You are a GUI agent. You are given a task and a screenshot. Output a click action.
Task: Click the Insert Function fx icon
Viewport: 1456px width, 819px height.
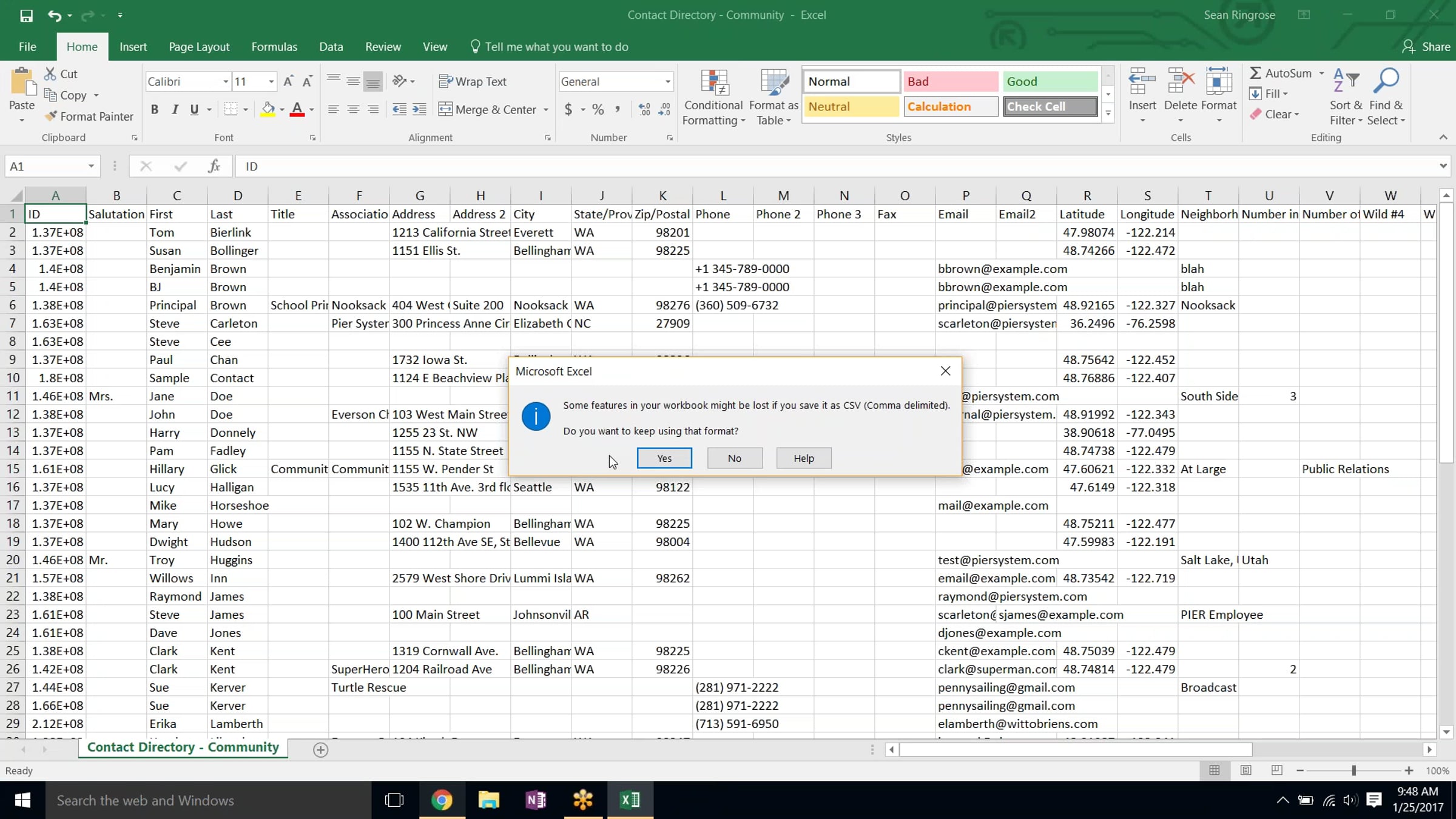(214, 166)
